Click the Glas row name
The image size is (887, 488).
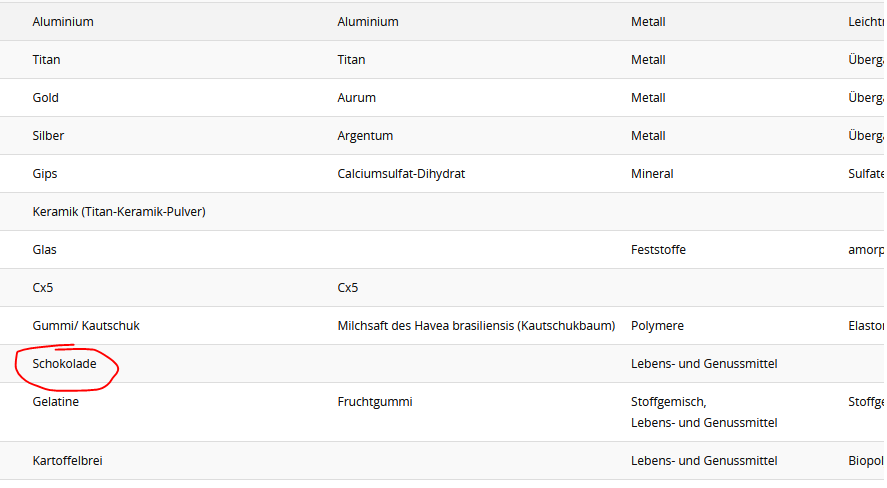pos(44,250)
